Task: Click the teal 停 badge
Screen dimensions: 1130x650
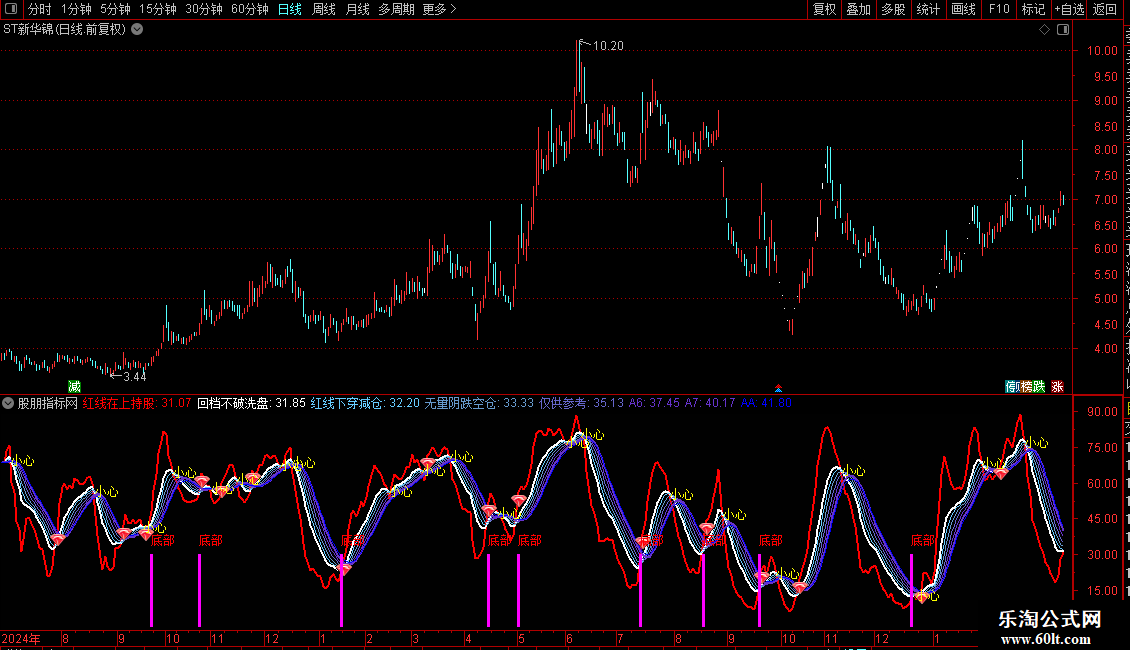Action: click(x=1012, y=386)
